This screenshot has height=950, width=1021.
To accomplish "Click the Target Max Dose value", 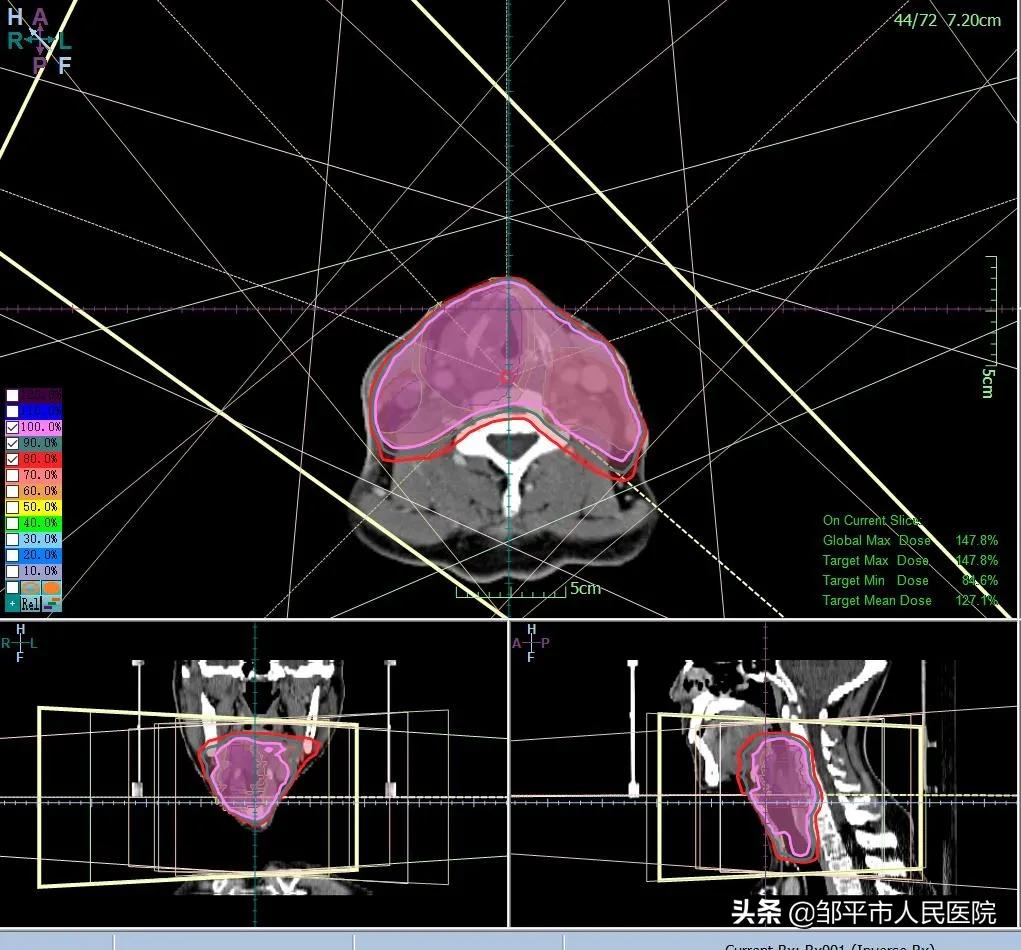I will 976,561.
